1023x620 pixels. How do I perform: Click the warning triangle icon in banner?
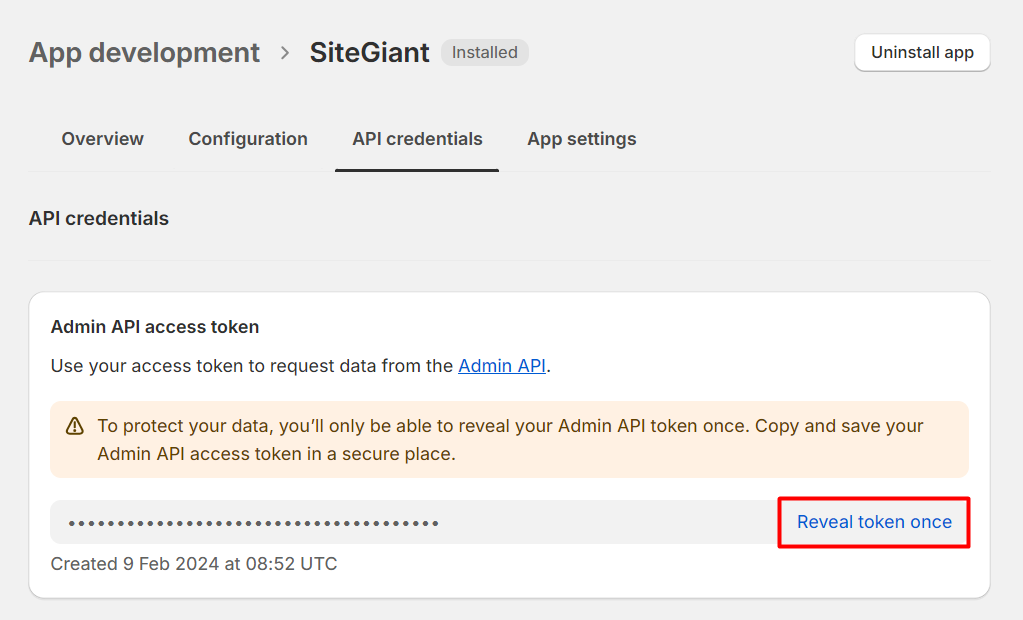75,427
